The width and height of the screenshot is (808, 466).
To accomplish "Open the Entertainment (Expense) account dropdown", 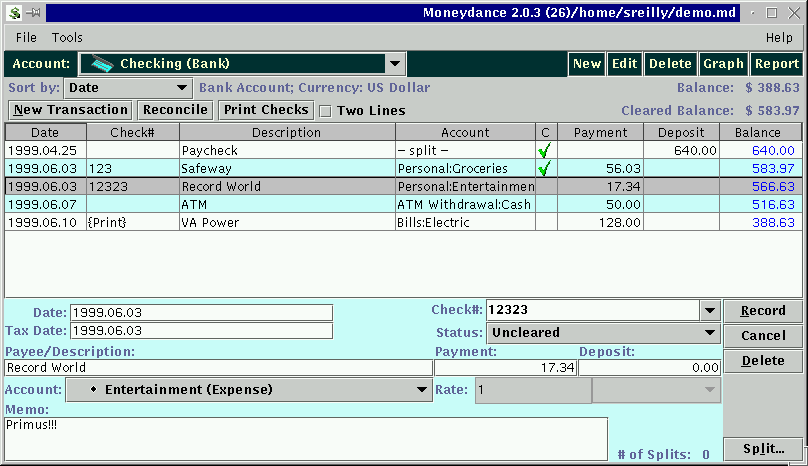I will click(249, 390).
